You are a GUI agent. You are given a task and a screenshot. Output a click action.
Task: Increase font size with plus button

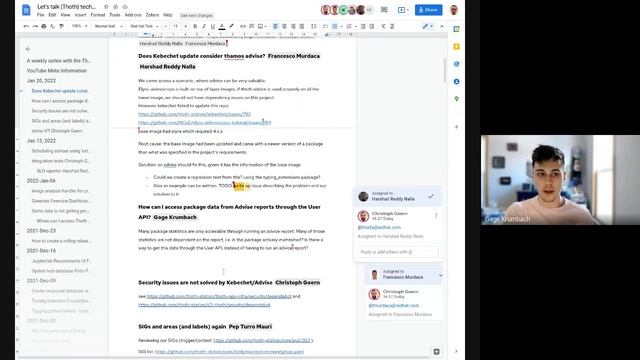185,26
